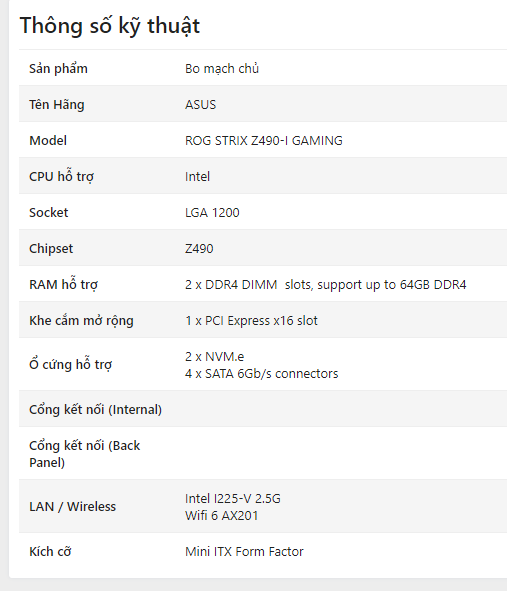Select the '2 x DDR4 DIMM slots' text
This screenshot has height=591, width=507.
tap(249, 285)
